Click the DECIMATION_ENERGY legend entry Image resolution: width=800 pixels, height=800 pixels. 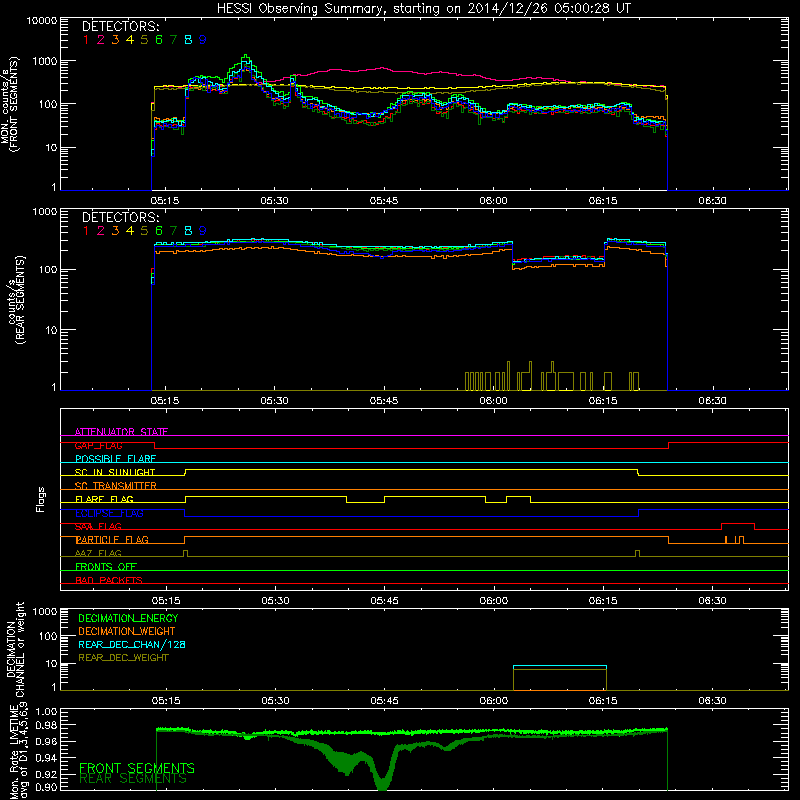tap(128, 618)
